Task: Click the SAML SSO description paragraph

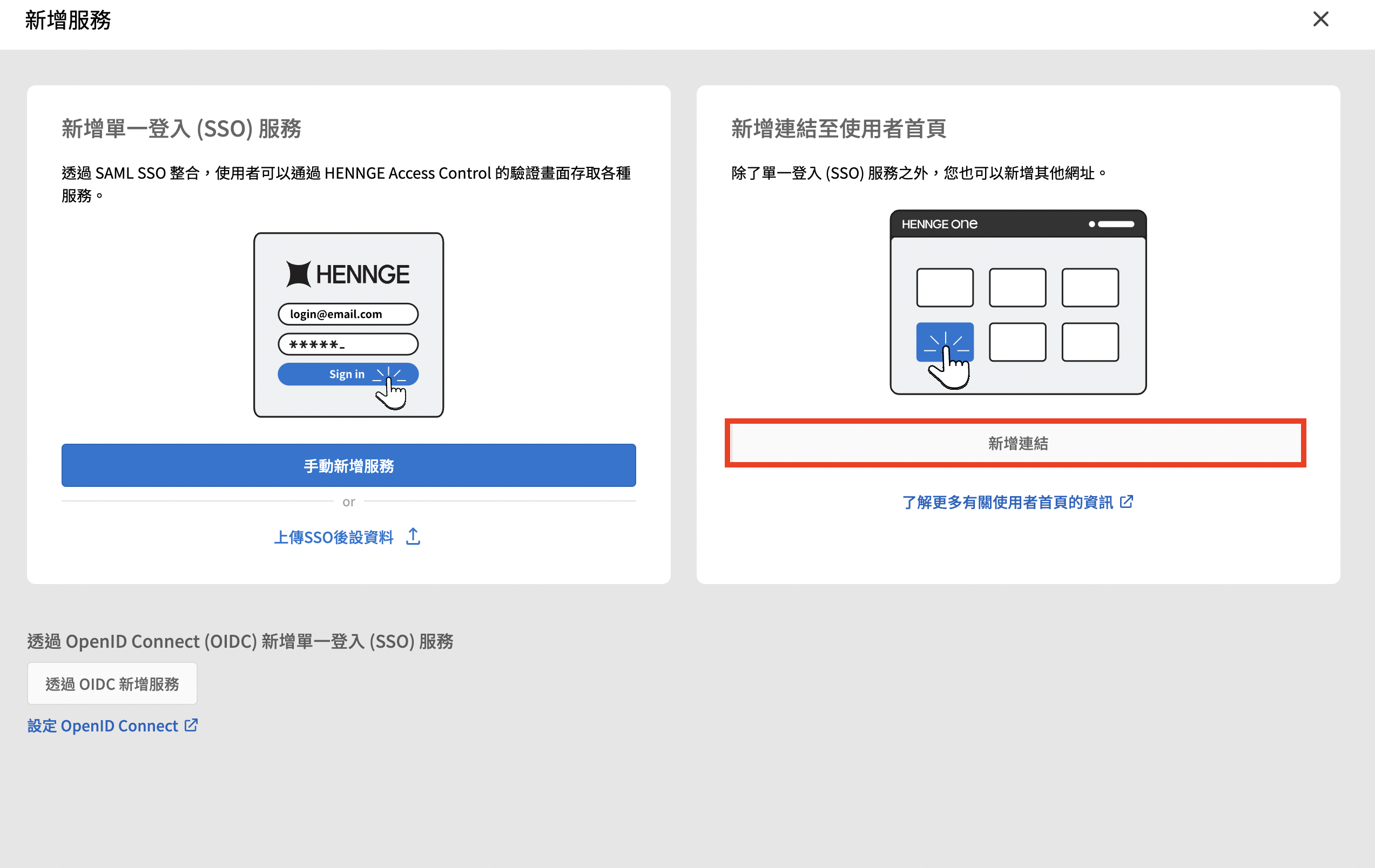Action: pos(346,184)
